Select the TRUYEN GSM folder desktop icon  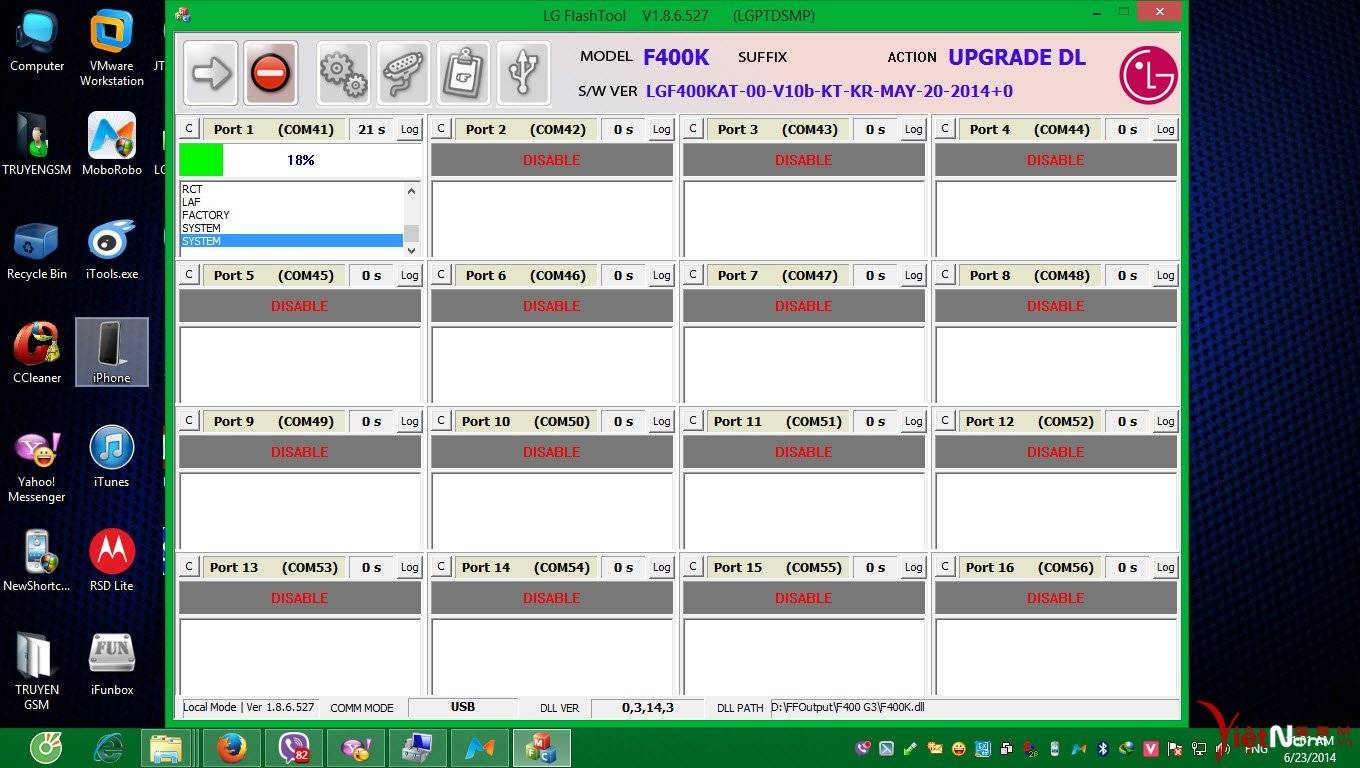point(37,670)
